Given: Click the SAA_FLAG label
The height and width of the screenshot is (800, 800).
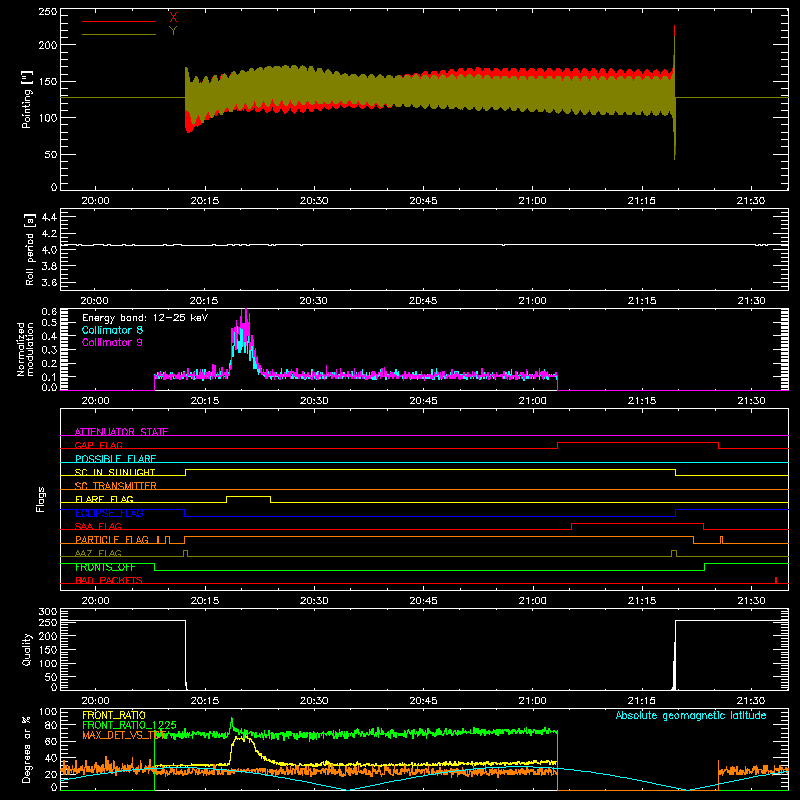Looking at the screenshot, I should (98, 526).
